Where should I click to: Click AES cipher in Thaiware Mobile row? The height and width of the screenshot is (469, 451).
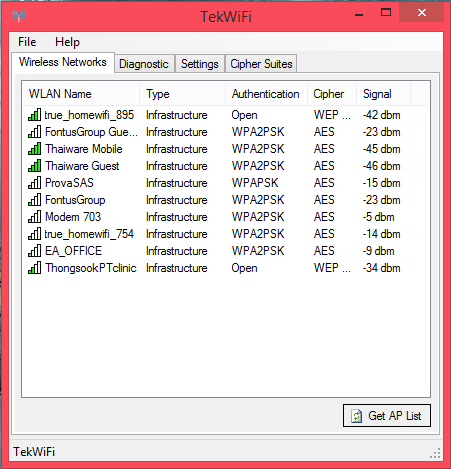point(324,149)
